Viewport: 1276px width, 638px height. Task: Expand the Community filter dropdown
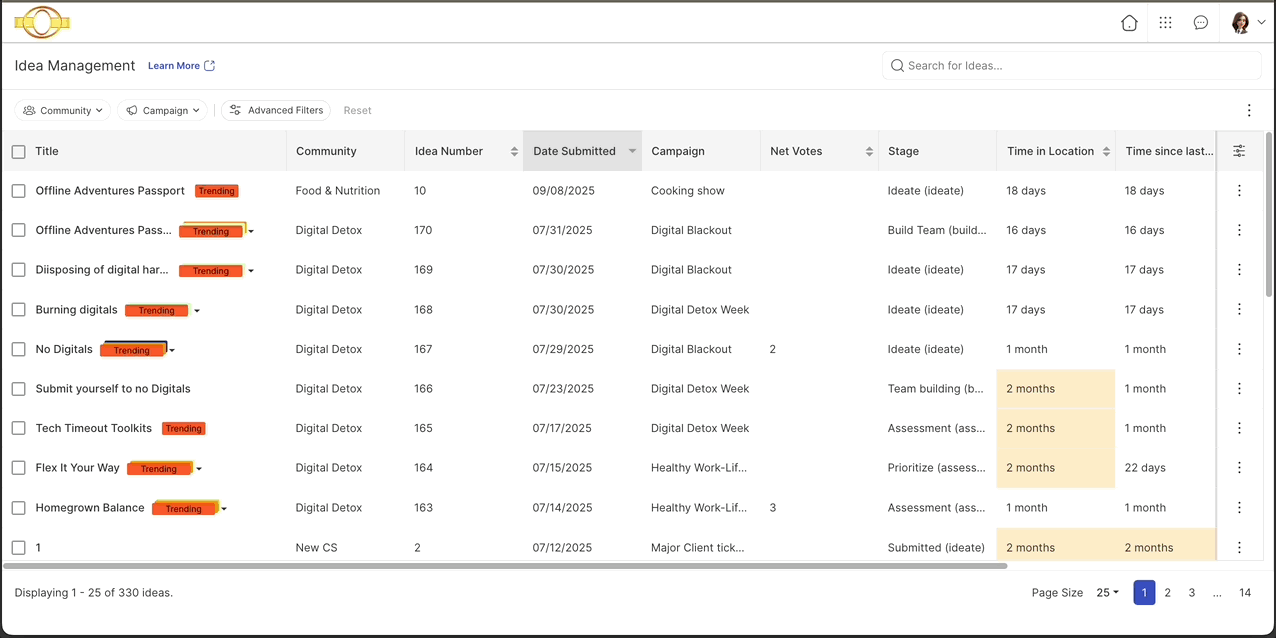tap(63, 111)
